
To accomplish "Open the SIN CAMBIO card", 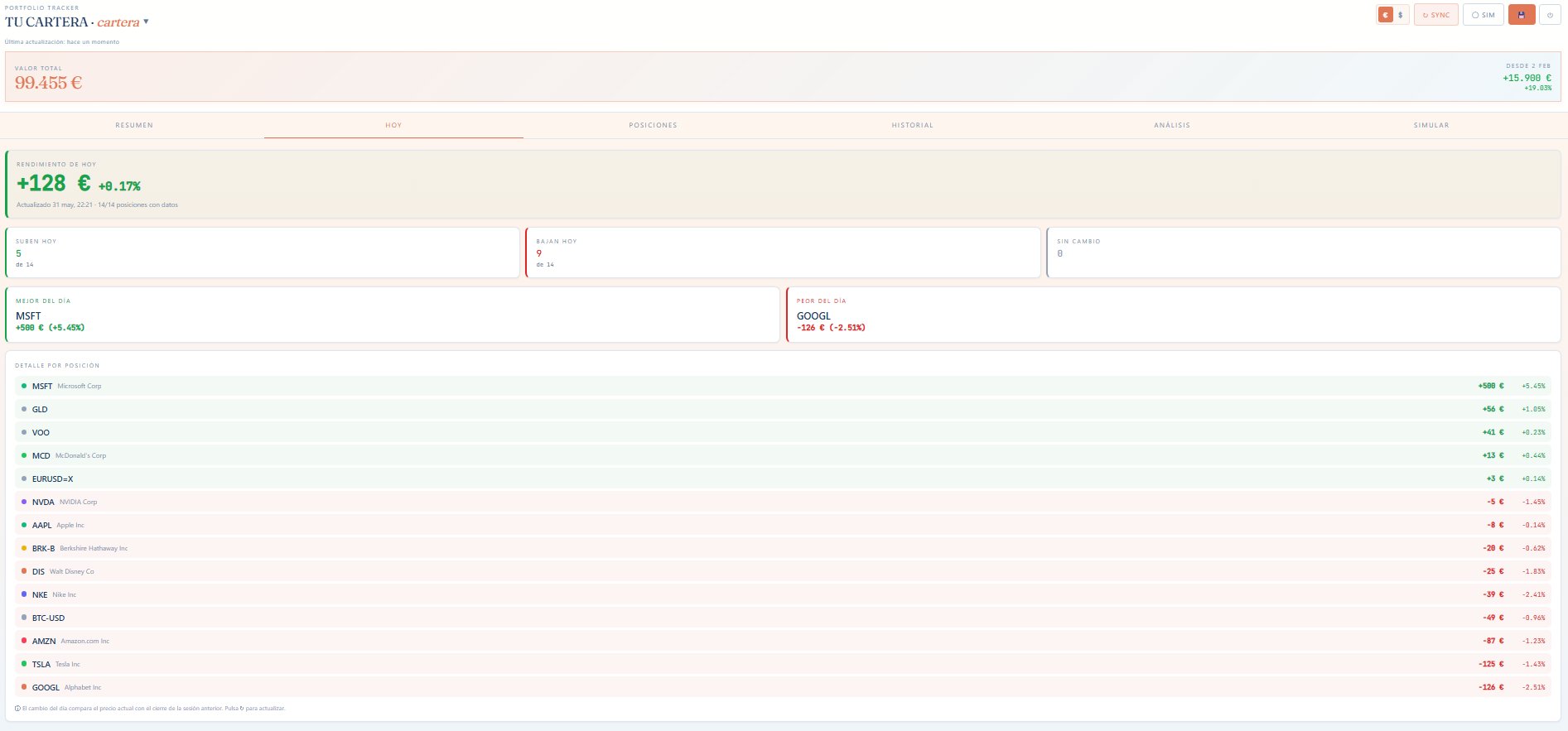I will pyautogui.click(x=1304, y=252).
